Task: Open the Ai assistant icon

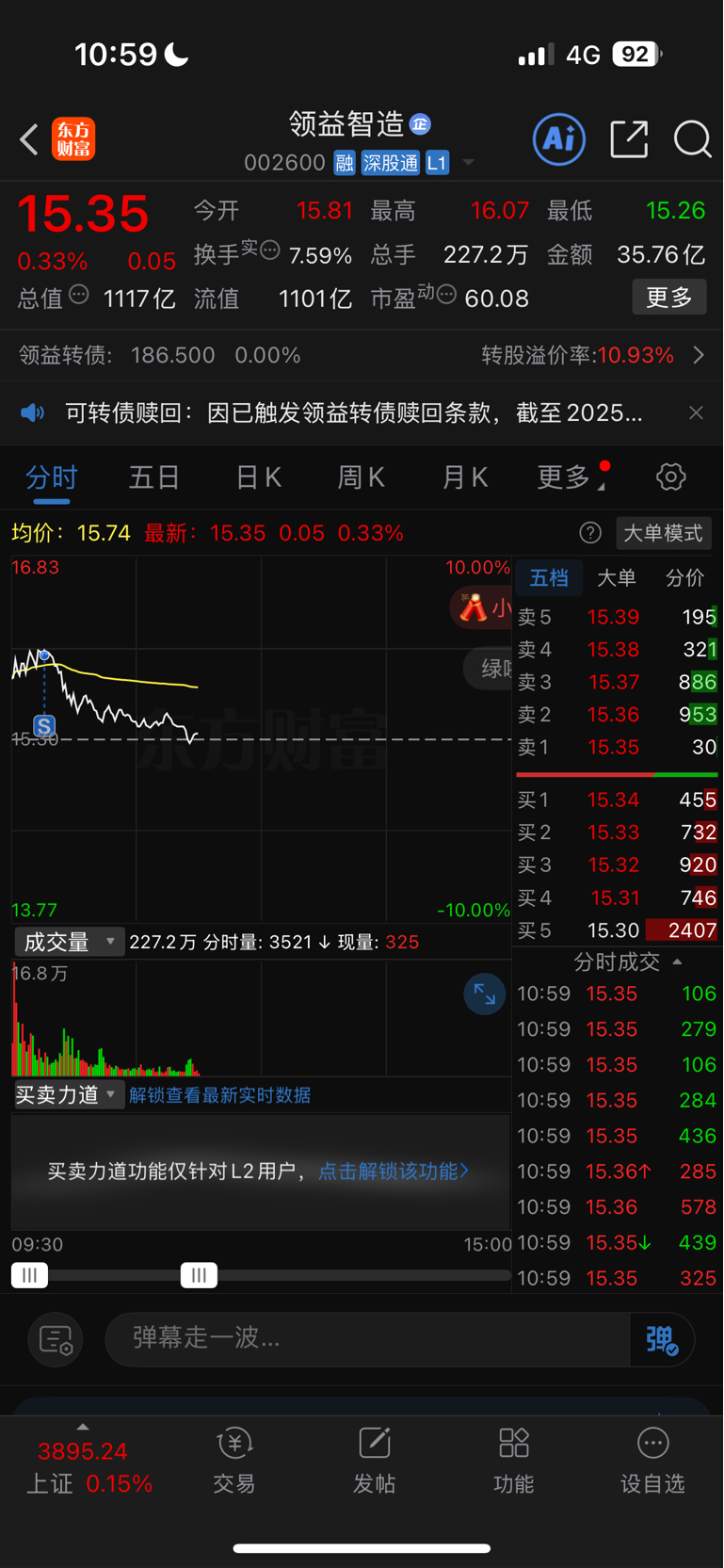Action: pos(559,139)
